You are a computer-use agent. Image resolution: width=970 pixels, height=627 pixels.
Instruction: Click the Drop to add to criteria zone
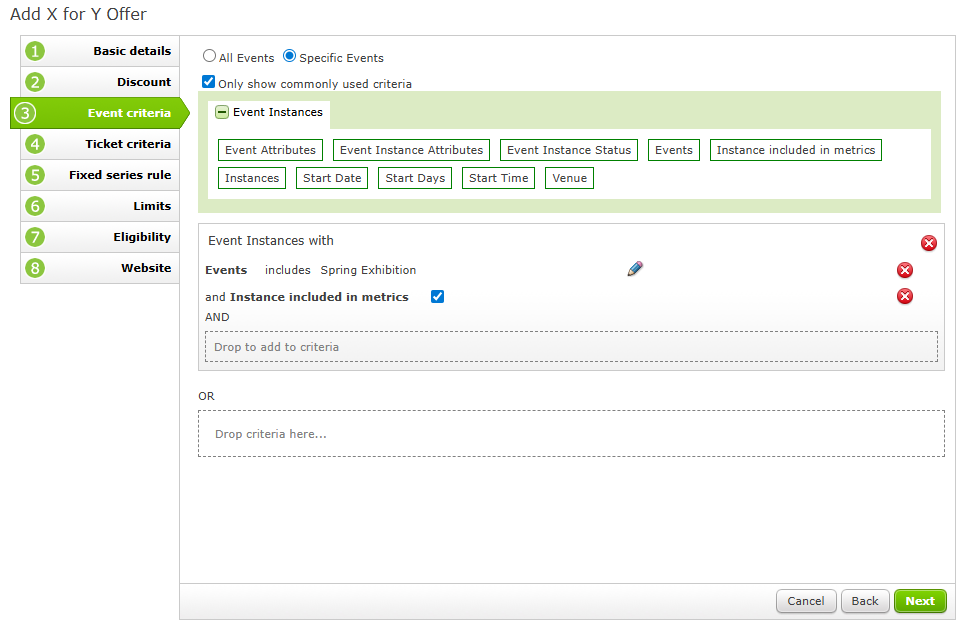point(571,347)
